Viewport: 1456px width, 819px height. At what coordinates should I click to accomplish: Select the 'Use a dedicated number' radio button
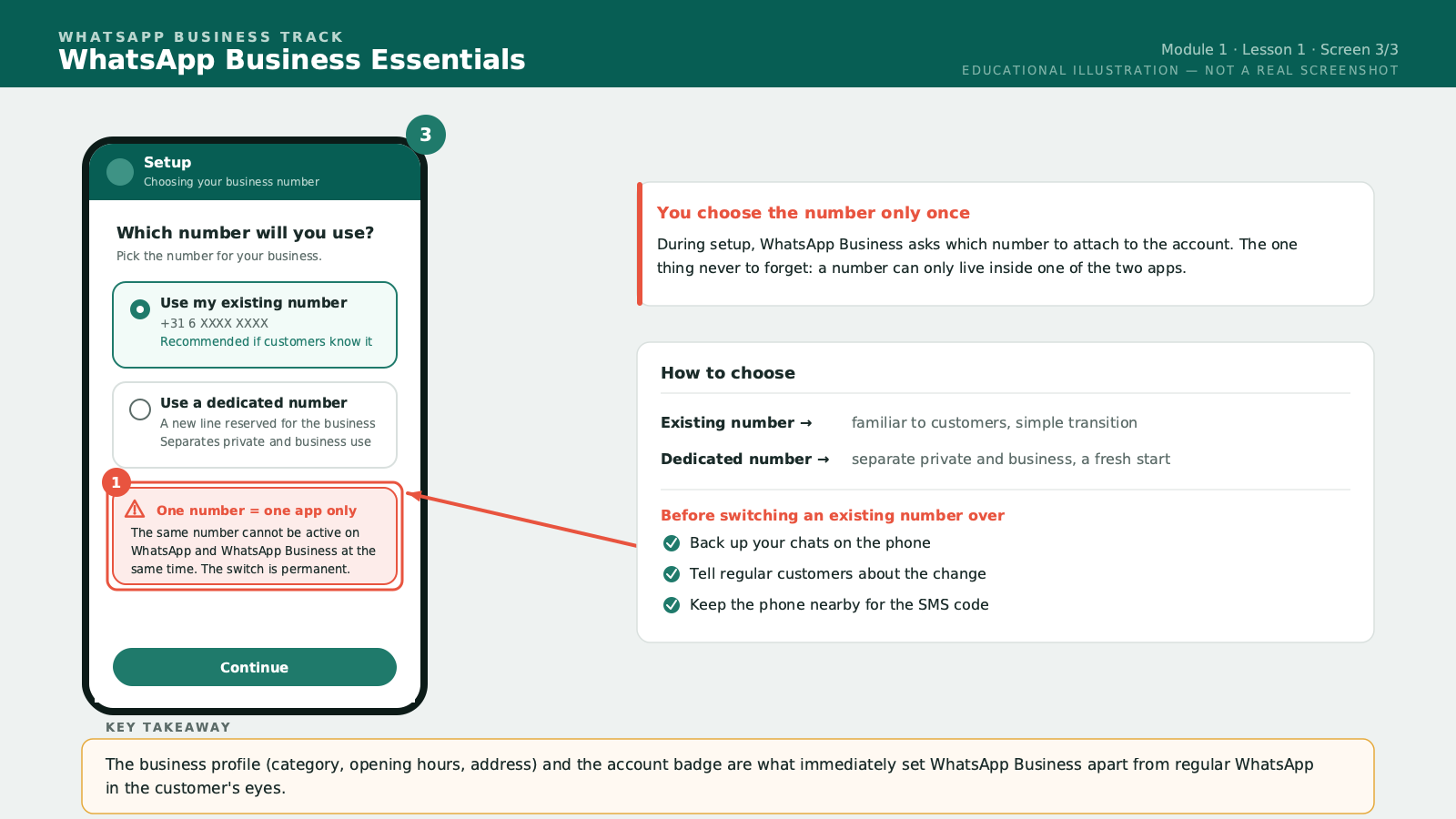(140, 409)
